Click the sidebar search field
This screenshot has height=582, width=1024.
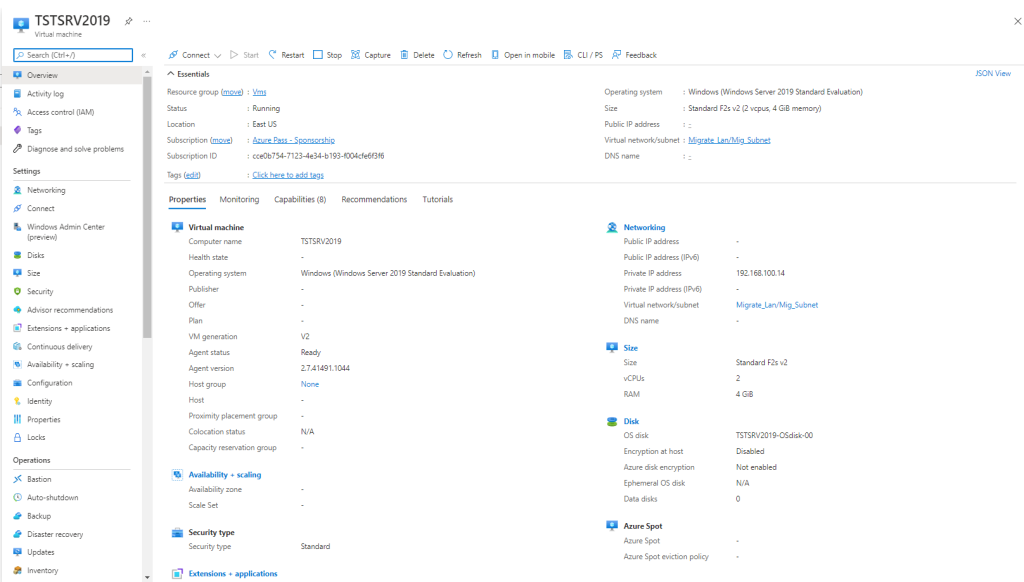(73, 55)
